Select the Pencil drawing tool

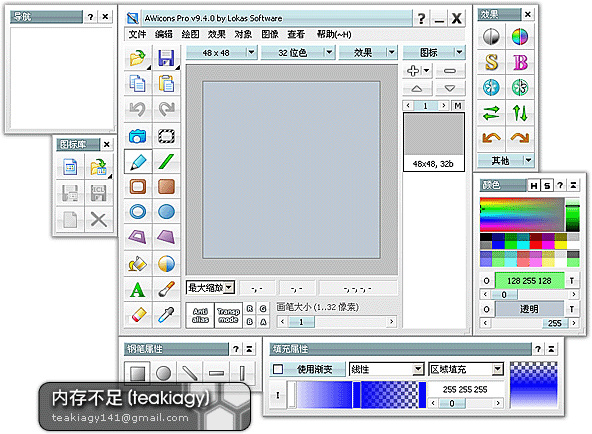click(x=138, y=162)
